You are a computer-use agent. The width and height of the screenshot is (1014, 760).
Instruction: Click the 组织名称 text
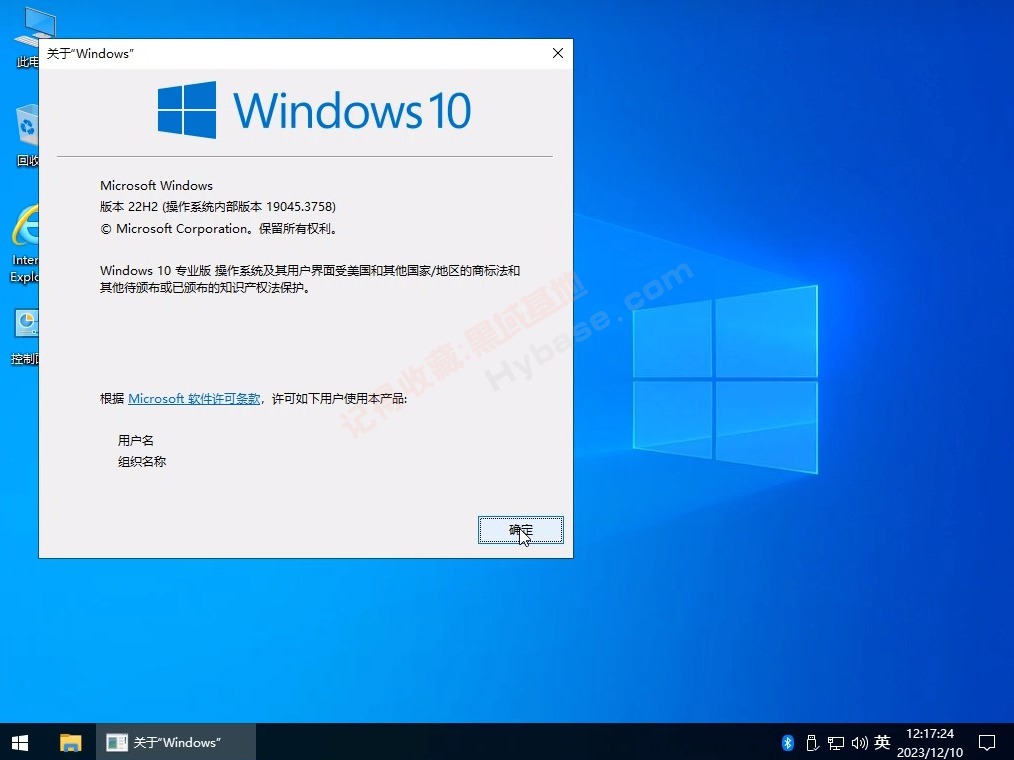(x=142, y=461)
